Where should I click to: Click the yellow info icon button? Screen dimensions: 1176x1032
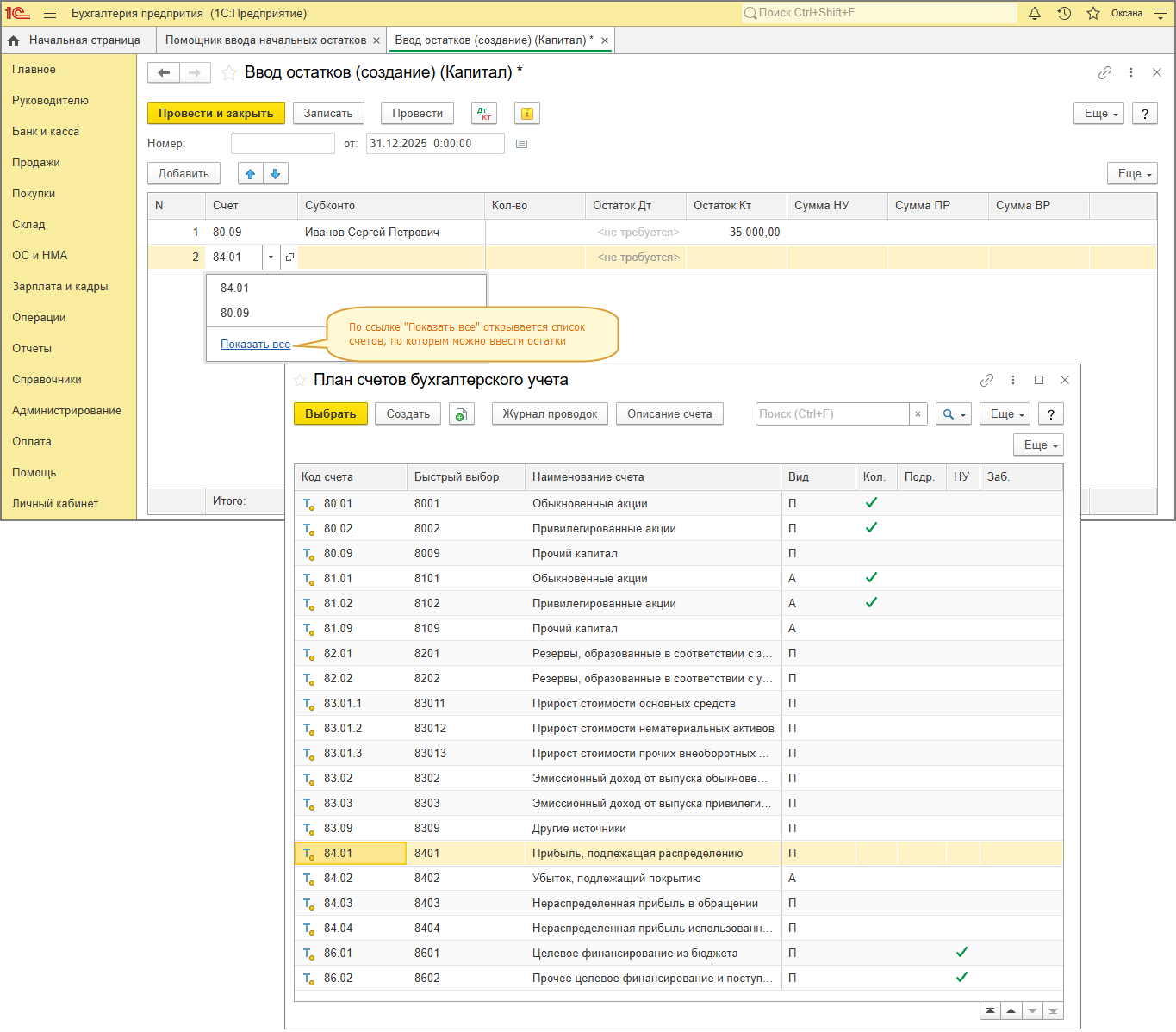tap(527, 114)
